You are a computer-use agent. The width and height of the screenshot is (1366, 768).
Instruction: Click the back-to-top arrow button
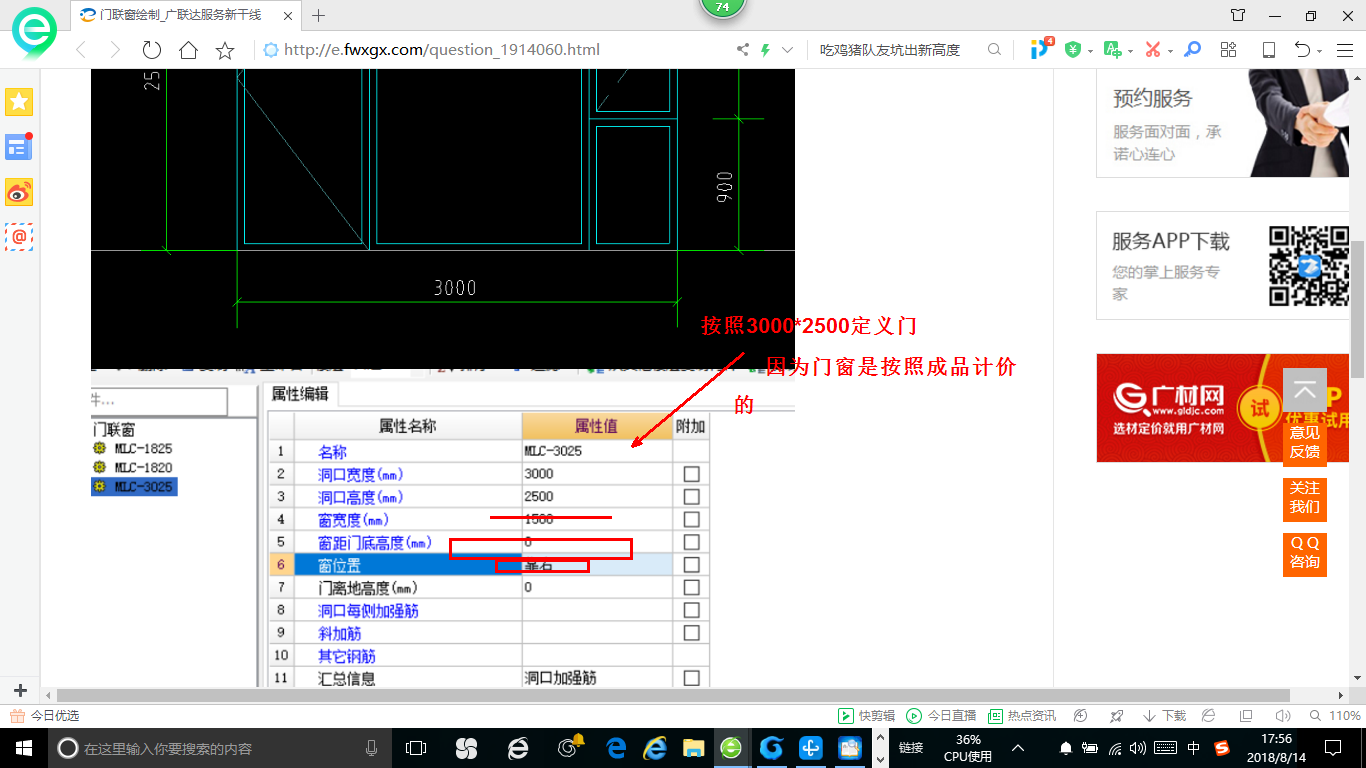tap(1305, 391)
